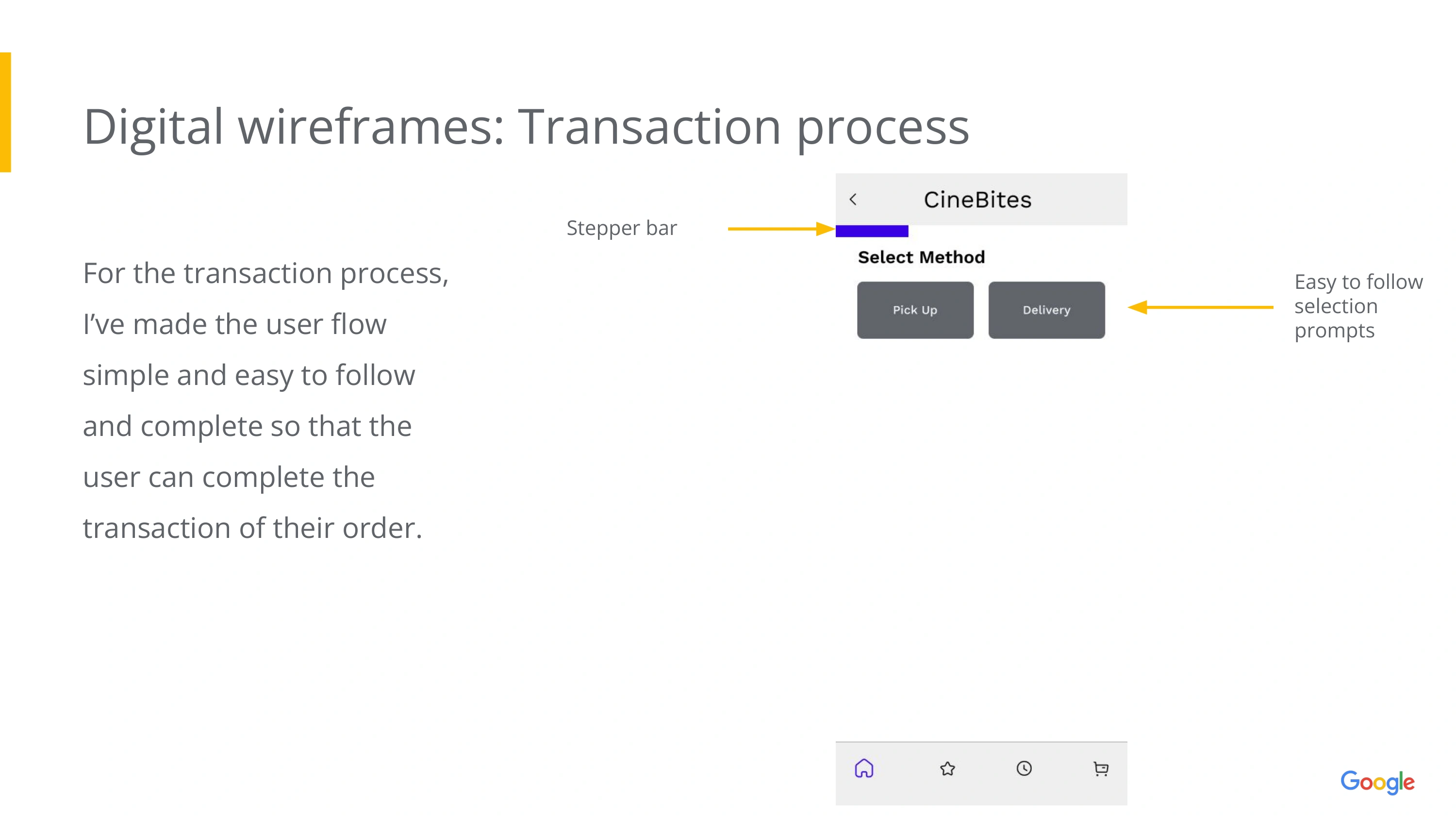Screen dimensions: 1456x819
Task: Click the yellow arrow pointing to the stepper bar
Action: coord(780,229)
